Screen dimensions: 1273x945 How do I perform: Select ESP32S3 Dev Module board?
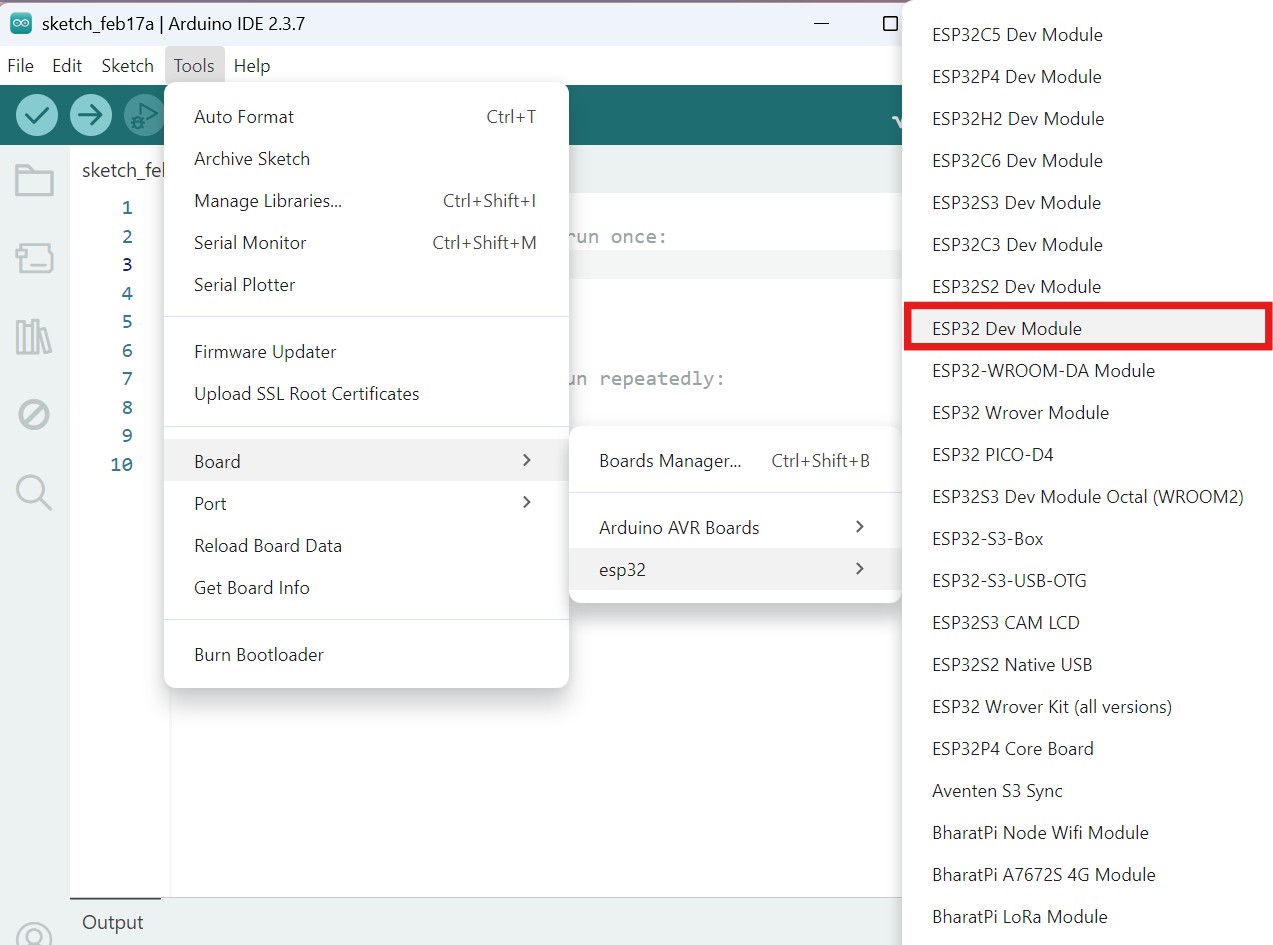tap(1087, 203)
